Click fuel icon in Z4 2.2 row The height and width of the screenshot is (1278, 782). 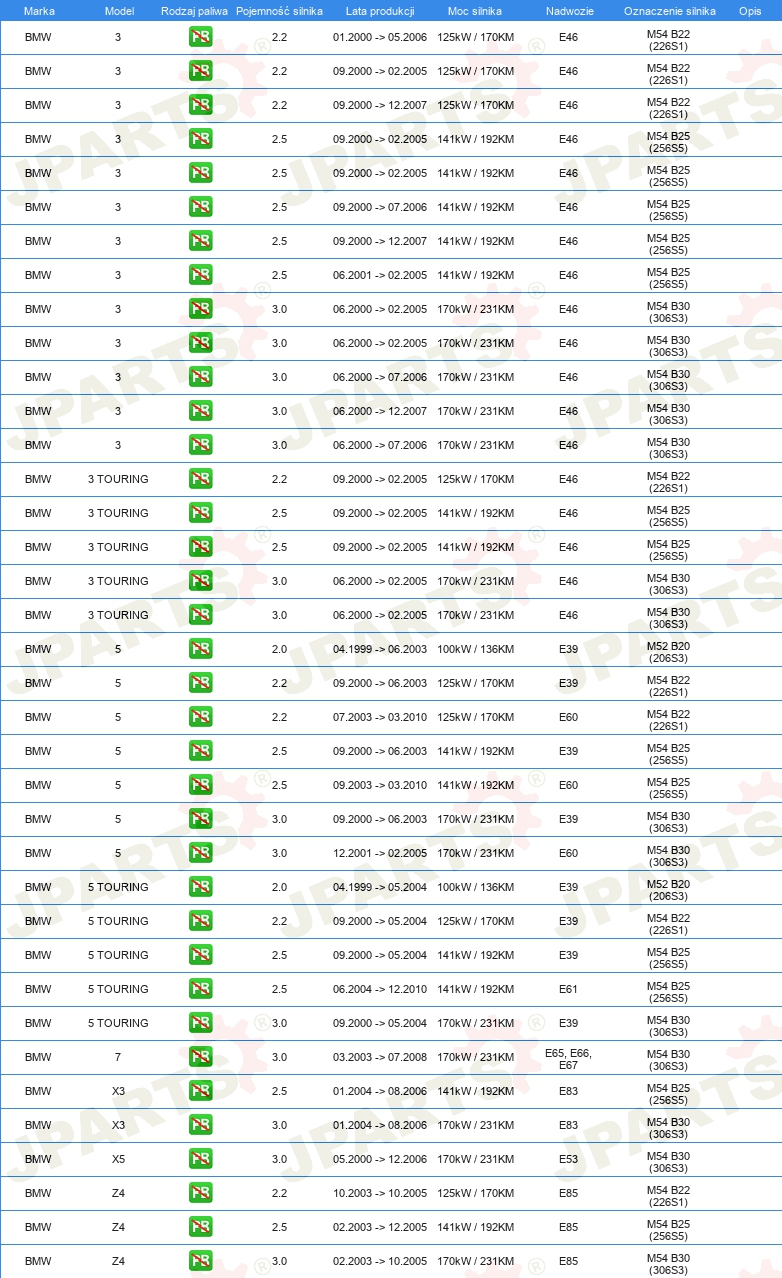click(x=200, y=1194)
